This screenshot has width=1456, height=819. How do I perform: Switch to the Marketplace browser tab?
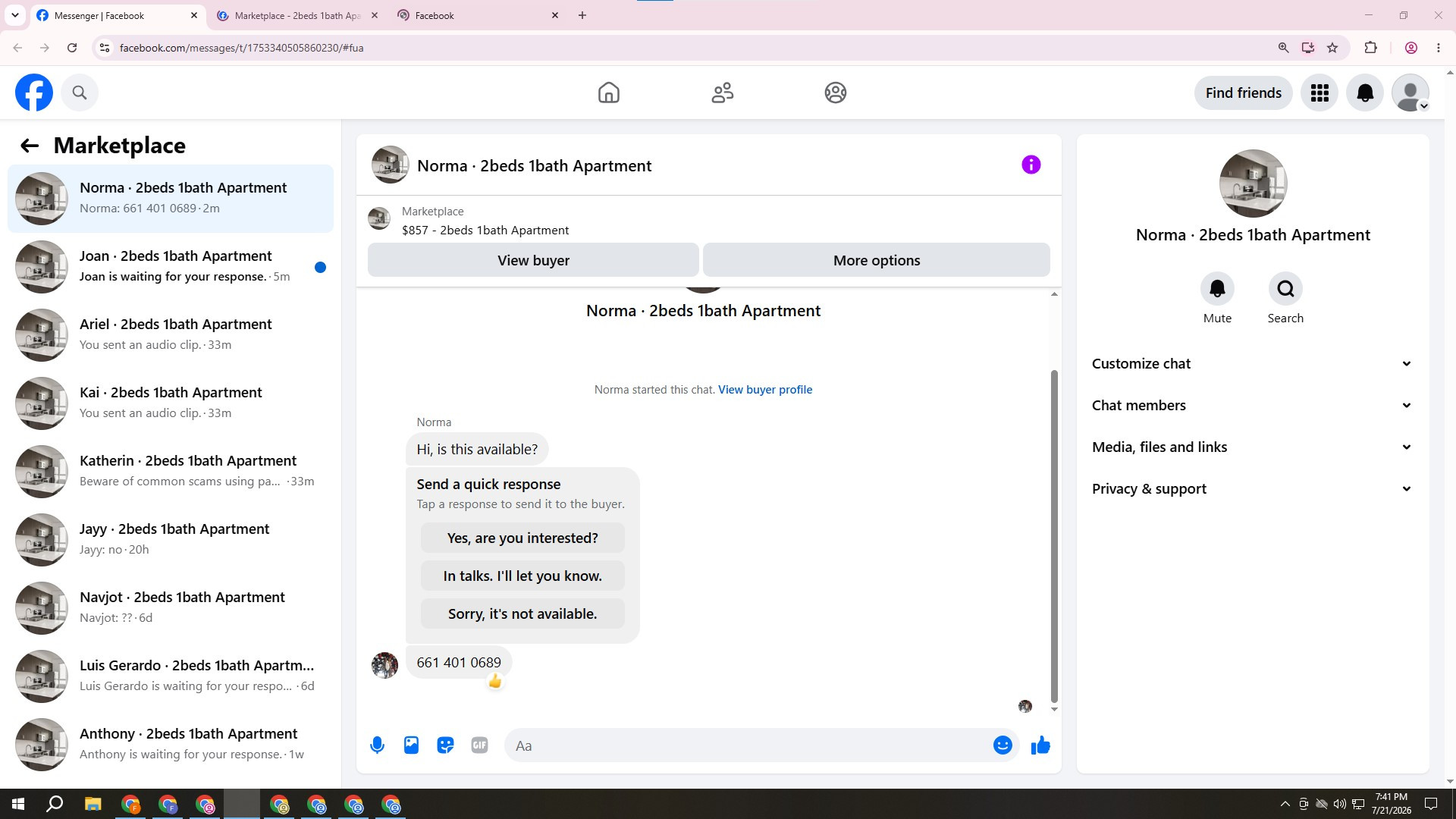tap(297, 15)
